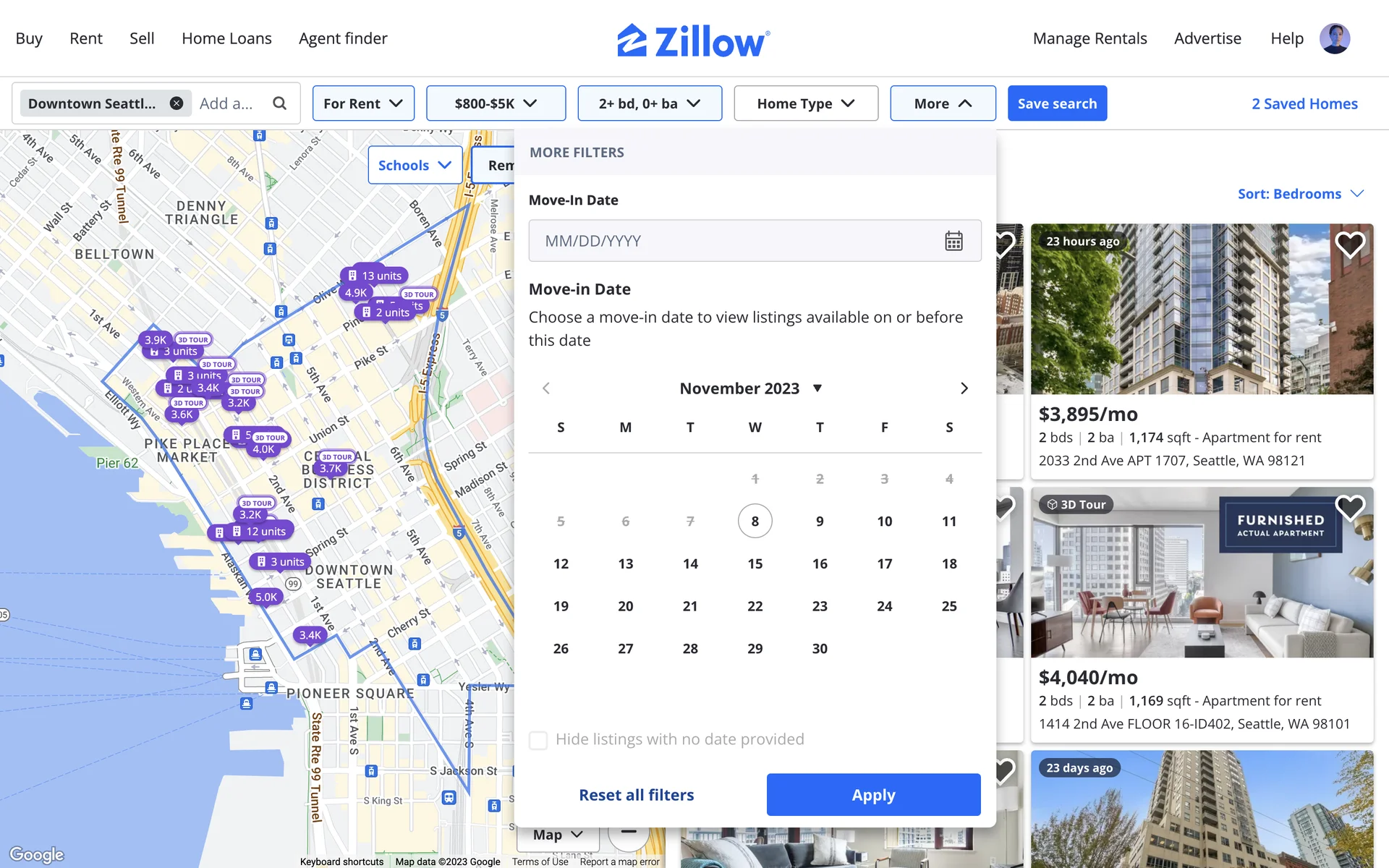
Task: Go to previous month in calendar
Action: coord(546,388)
